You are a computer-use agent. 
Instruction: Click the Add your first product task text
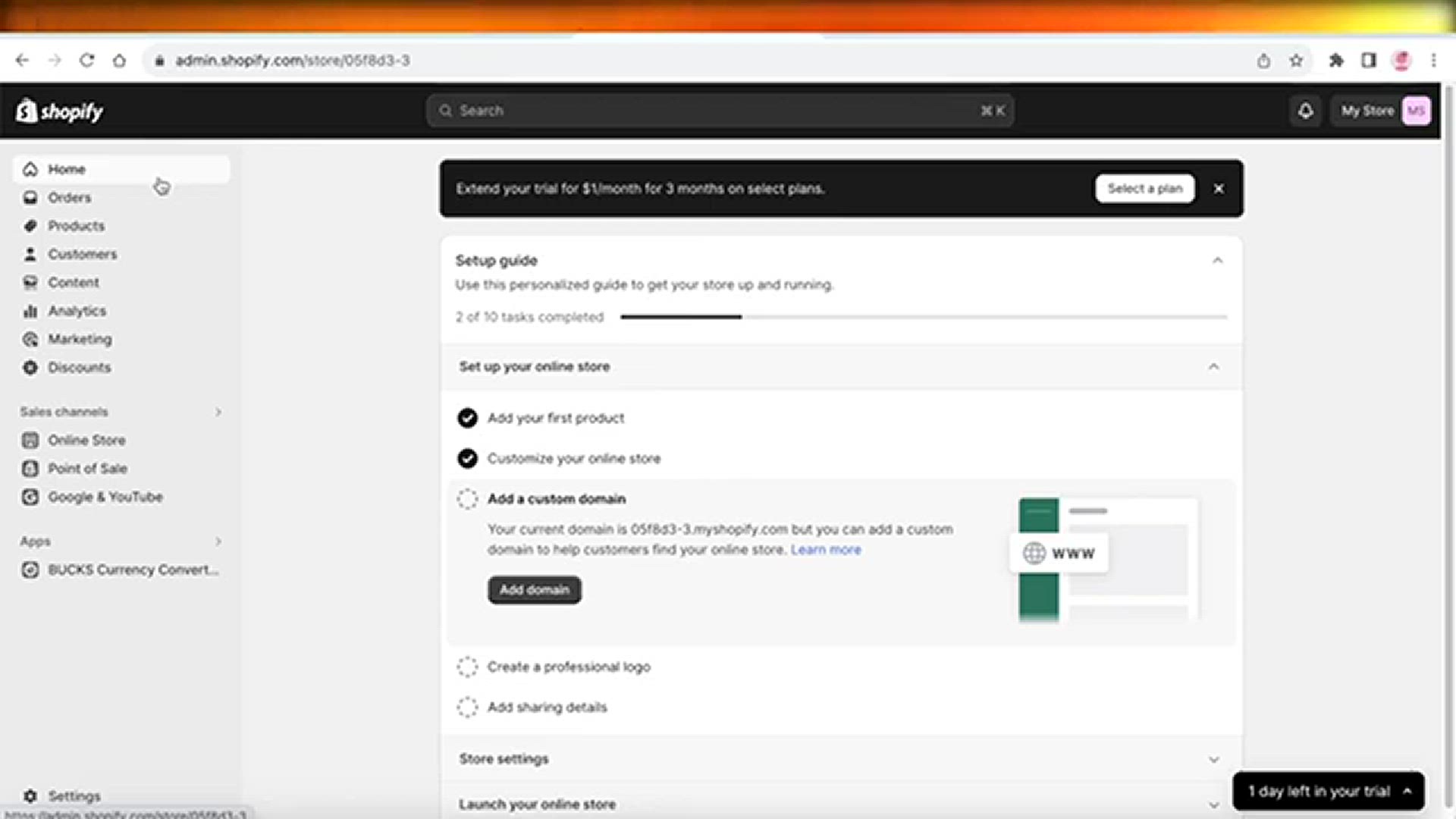click(x=556, y=418)
